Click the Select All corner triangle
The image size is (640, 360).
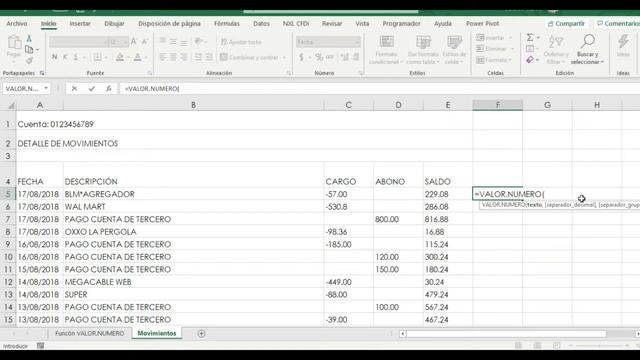click(11, 105)
